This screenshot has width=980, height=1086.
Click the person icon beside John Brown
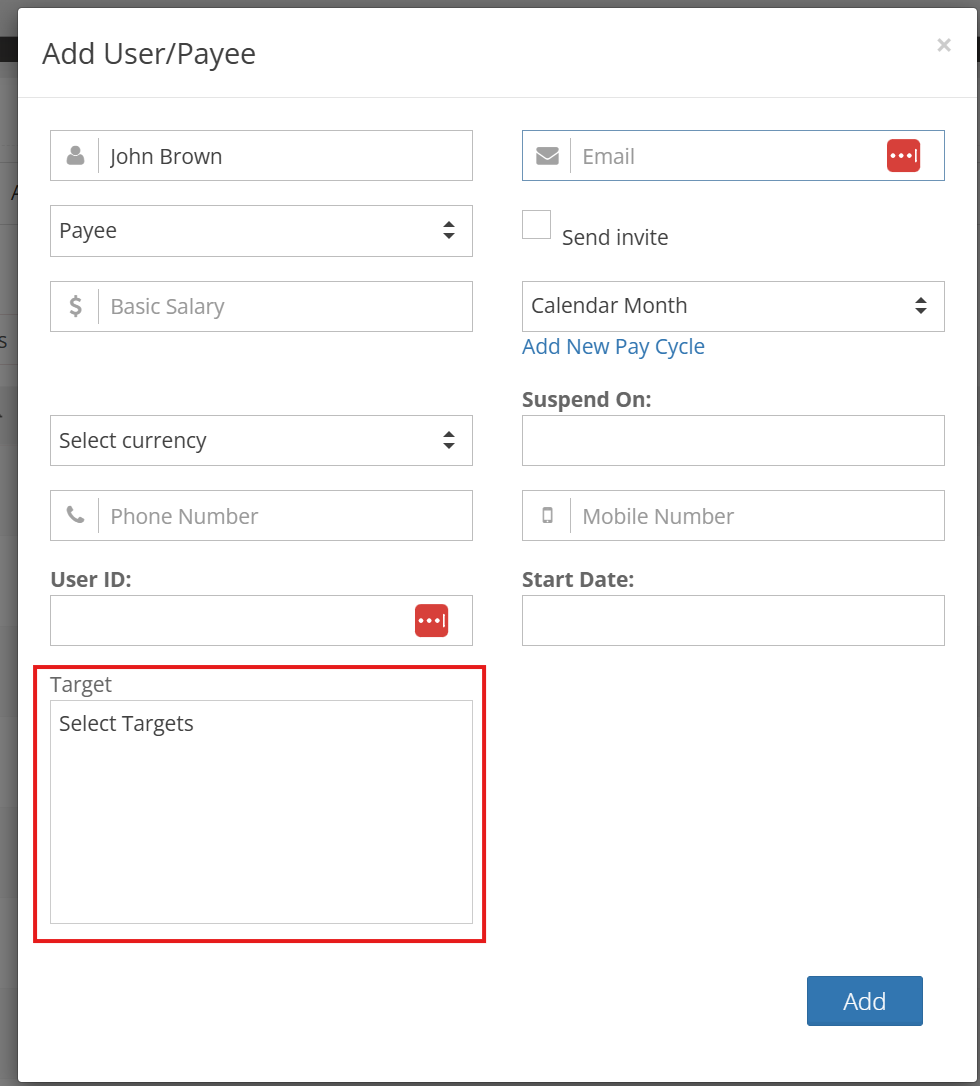(75, 155)
